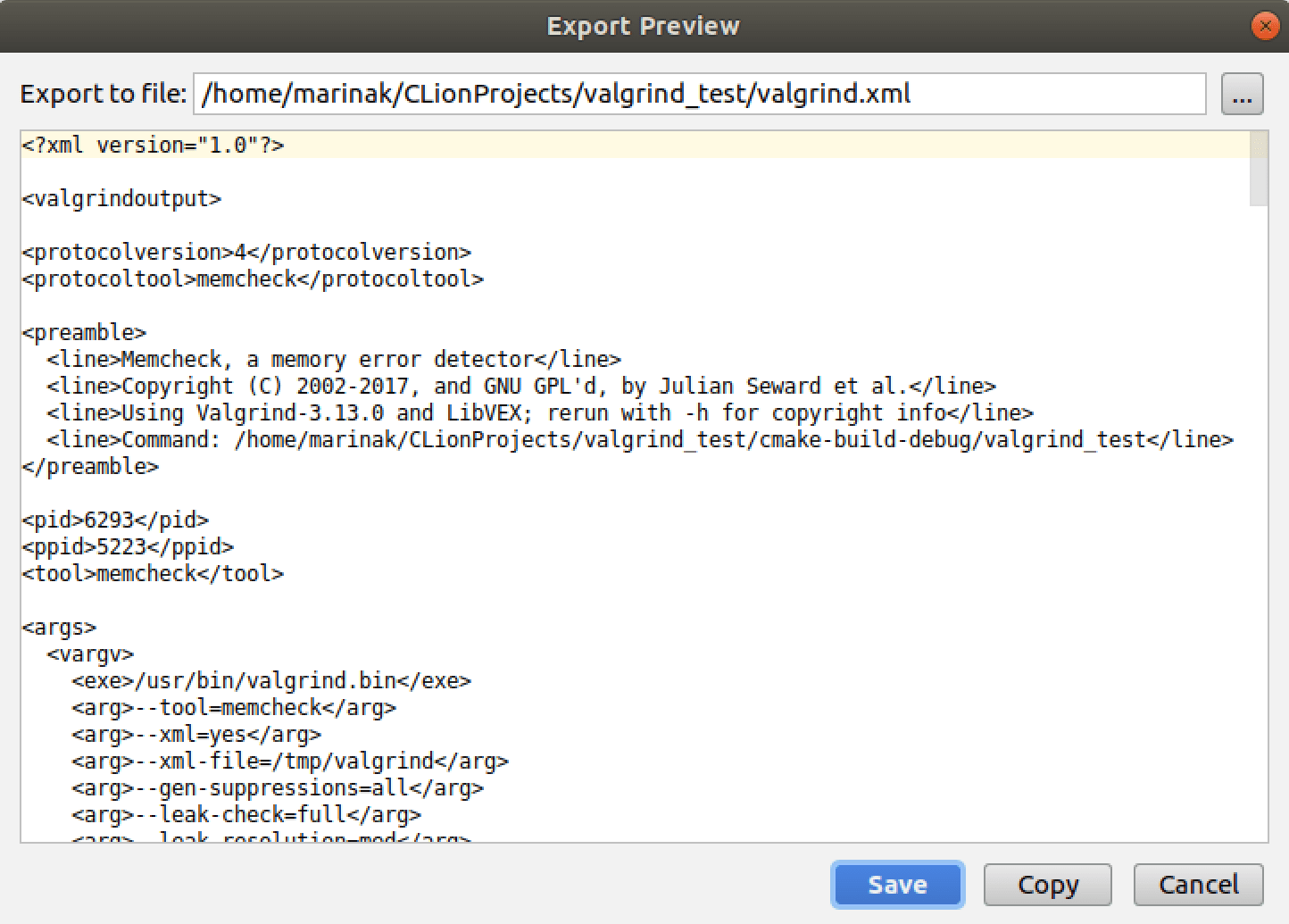Click the Memcheck memory error detector line

click(334, 359)
